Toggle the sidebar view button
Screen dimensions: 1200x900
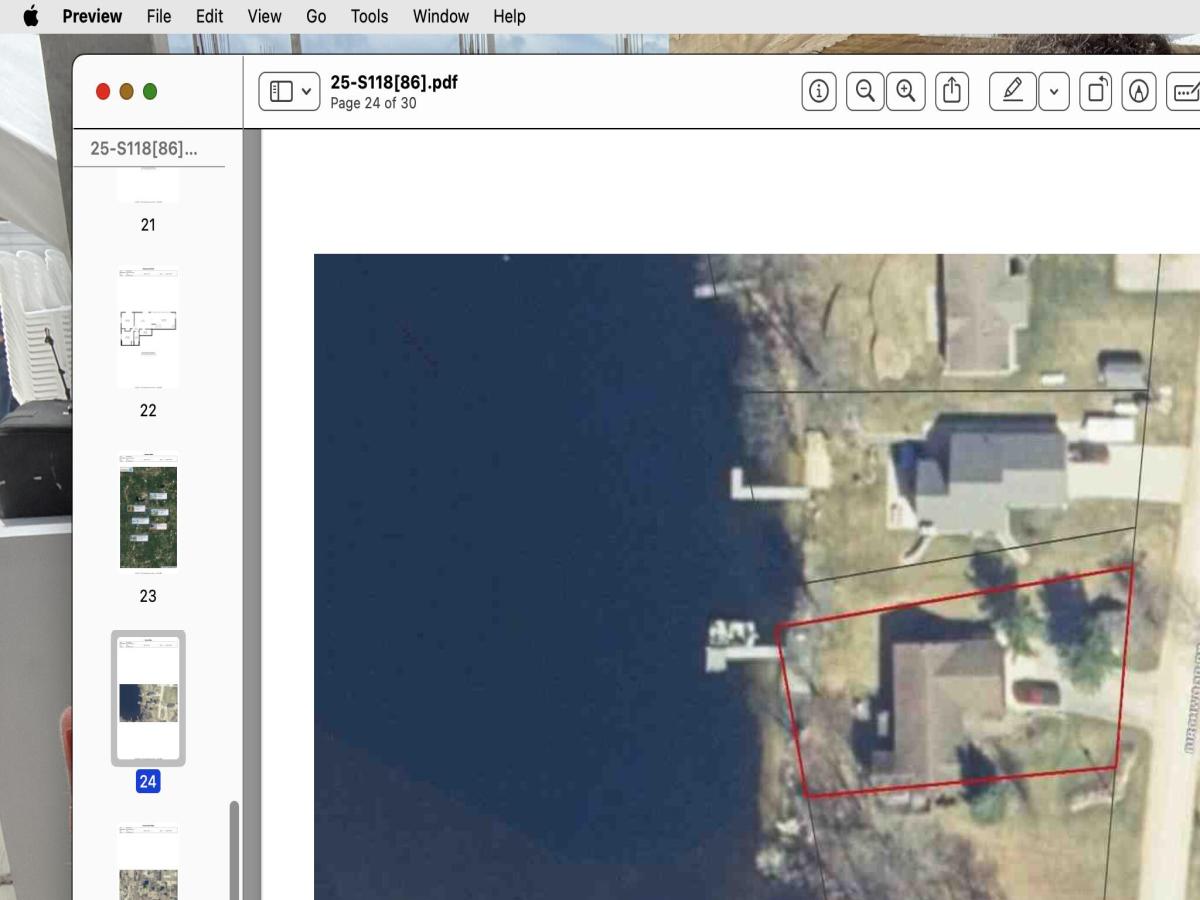pyautogui.click(x=281, y=91)
